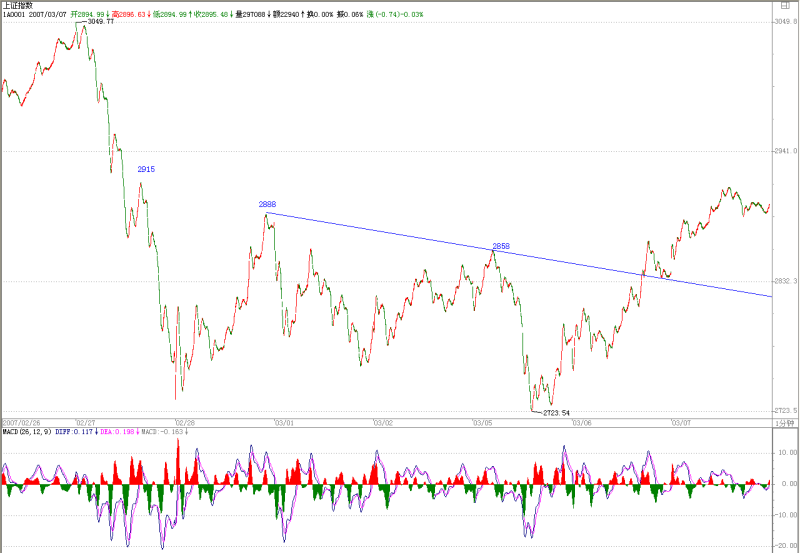Click the 3049.77 high price marker
800x553 pixels.
click(x=101, y=21)
